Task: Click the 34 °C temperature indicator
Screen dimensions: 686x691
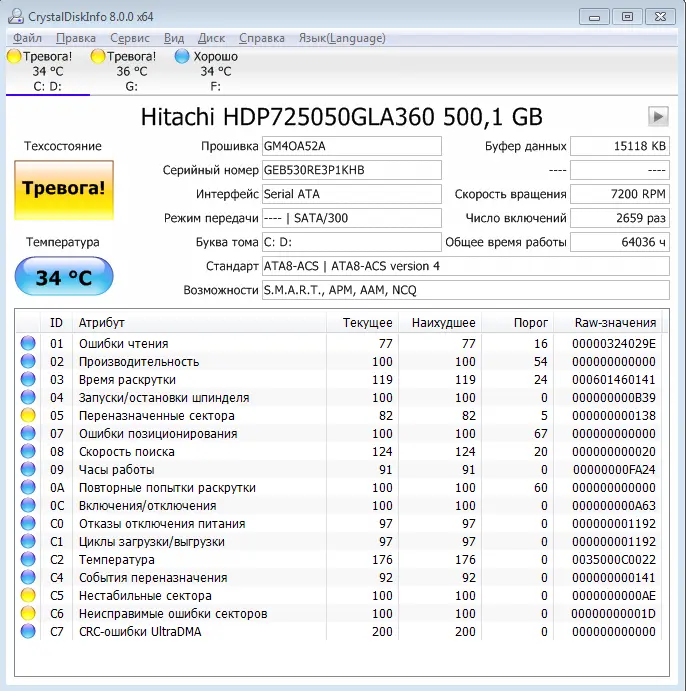Action: [63, 277]
